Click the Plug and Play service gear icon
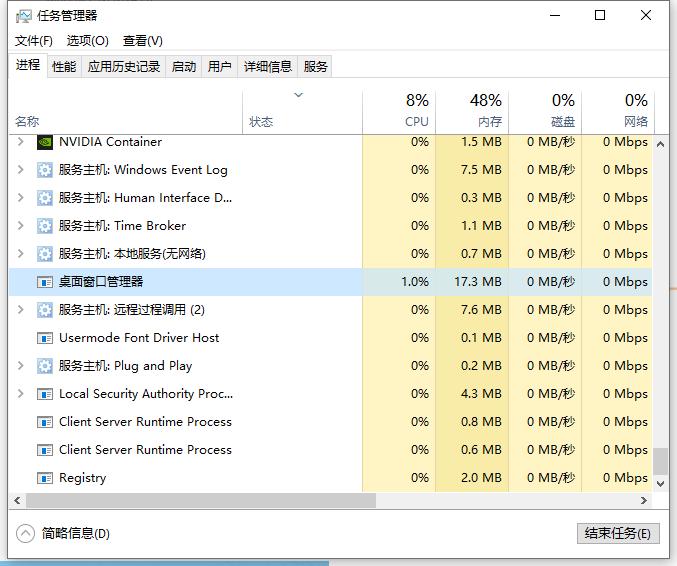 point(44,366)
